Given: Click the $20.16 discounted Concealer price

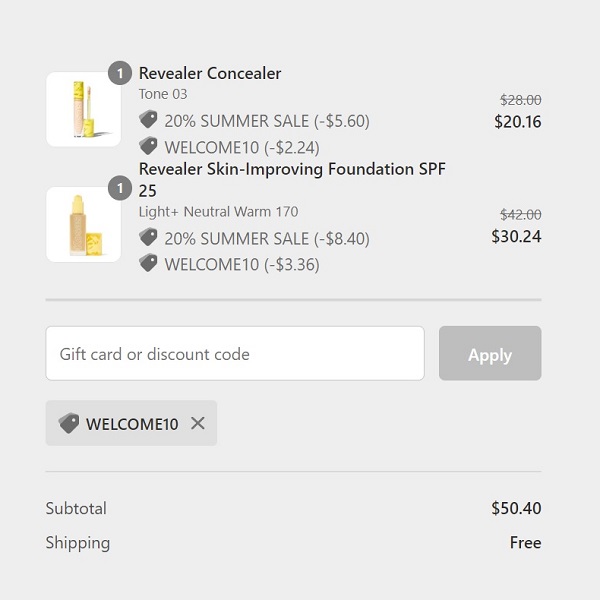Looking at the screenshot, I should 517,122.
